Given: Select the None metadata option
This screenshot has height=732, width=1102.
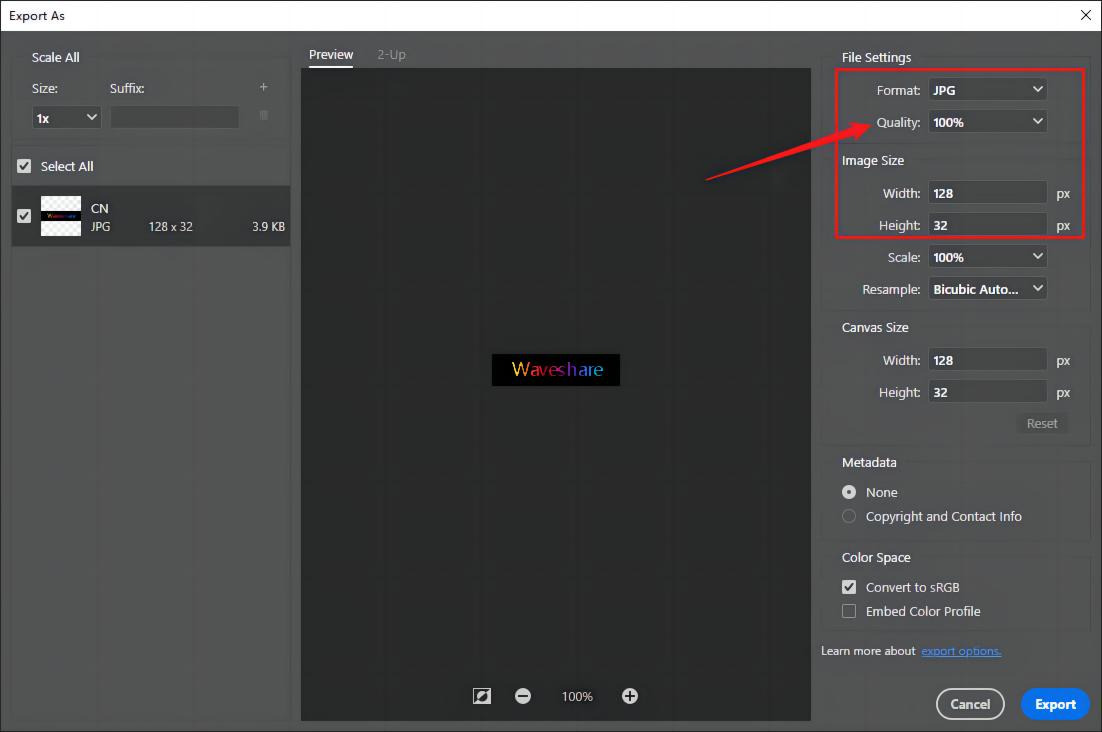Looking at the screenshot, I should point(849,492).
